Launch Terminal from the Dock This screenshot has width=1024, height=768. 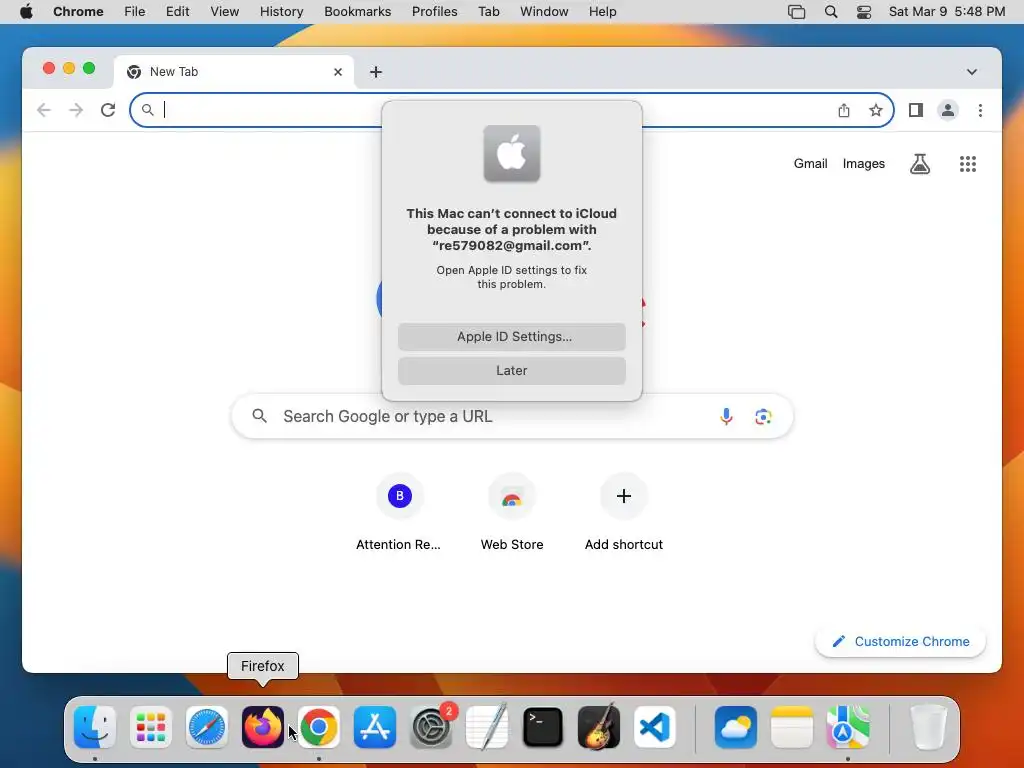click(543, 727)
